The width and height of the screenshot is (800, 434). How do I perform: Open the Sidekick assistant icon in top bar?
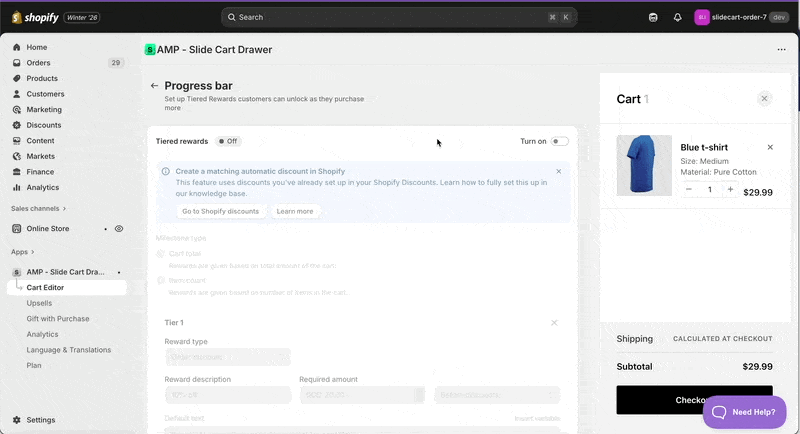653,17
